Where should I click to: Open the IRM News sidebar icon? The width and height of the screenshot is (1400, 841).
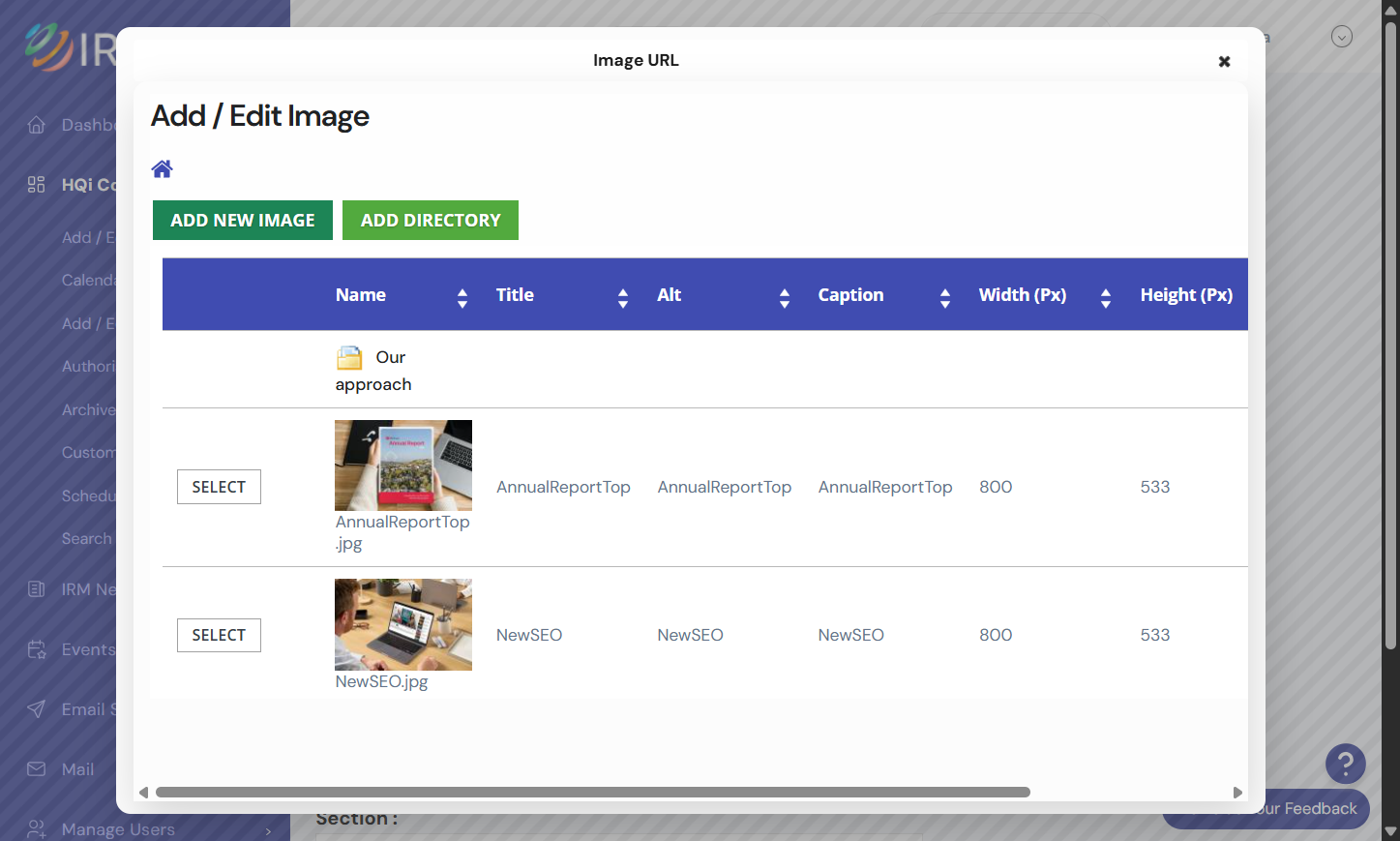pos(37,589)
